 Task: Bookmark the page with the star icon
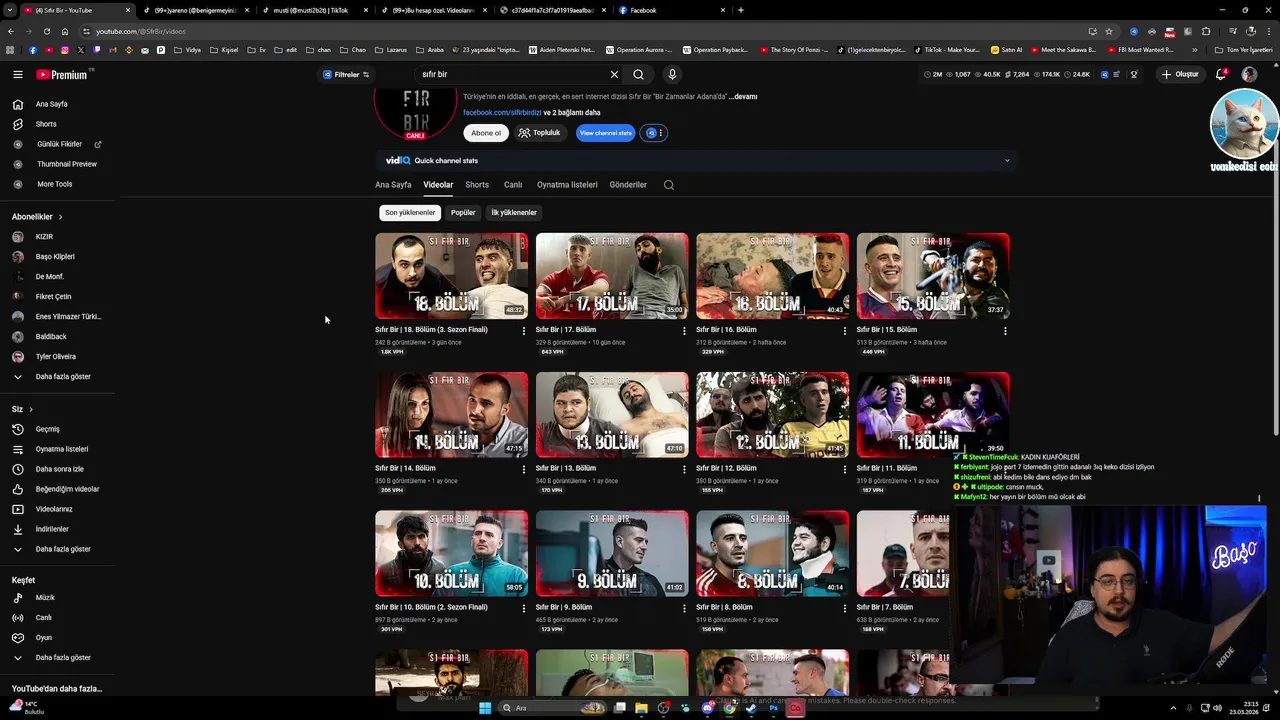(1109, 31)
